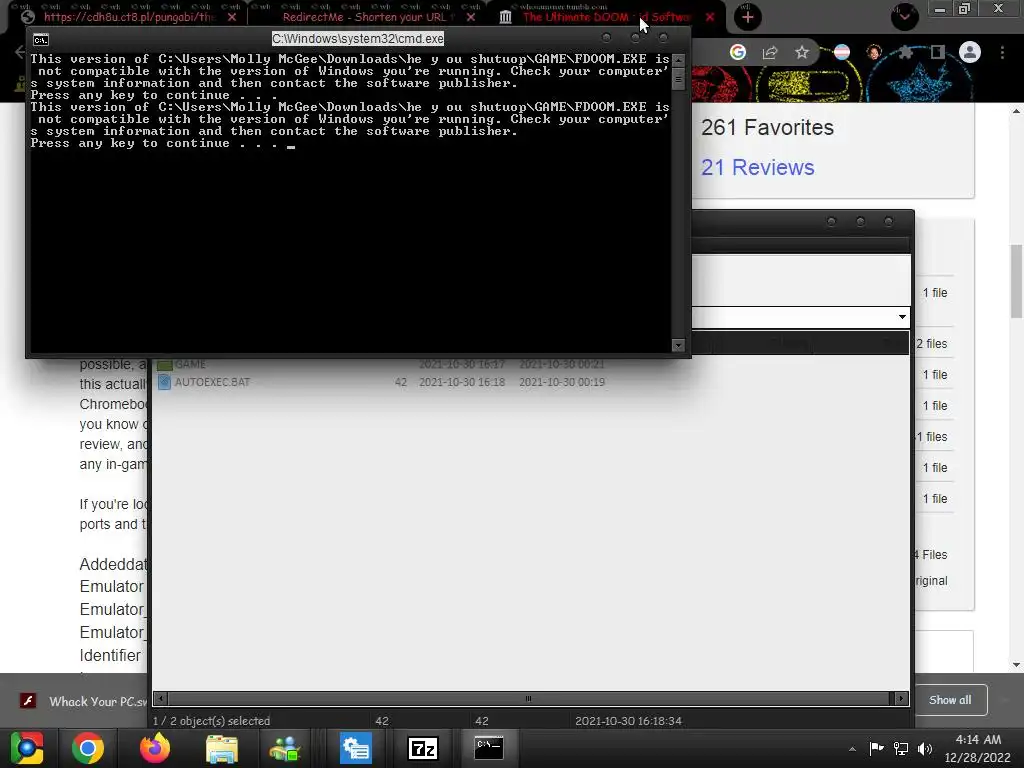Click 2 files download option entry
The image size is (1024, 768).
pos(932,344)
